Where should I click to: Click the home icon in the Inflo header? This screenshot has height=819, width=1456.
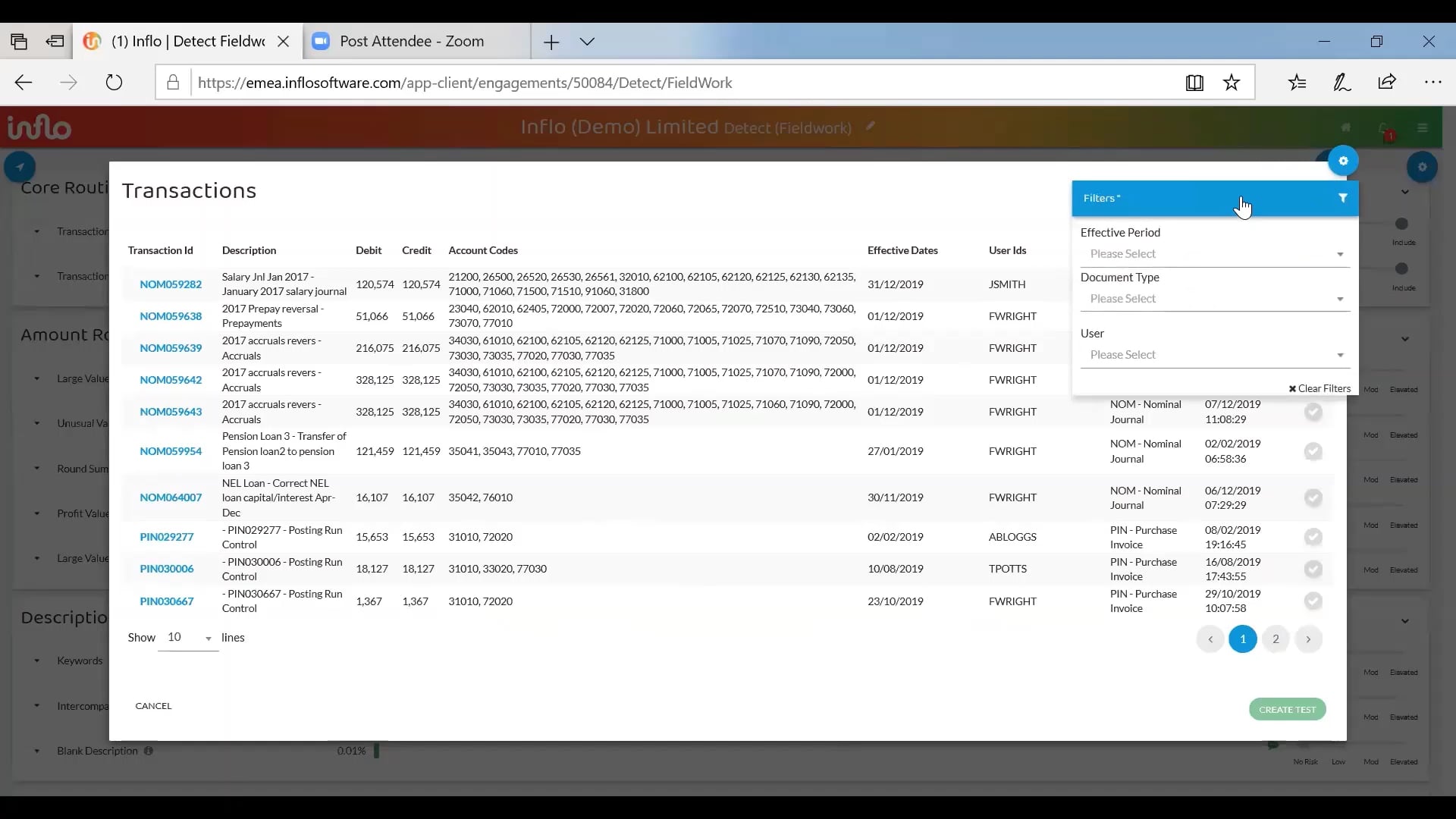tap(1347, 127)
